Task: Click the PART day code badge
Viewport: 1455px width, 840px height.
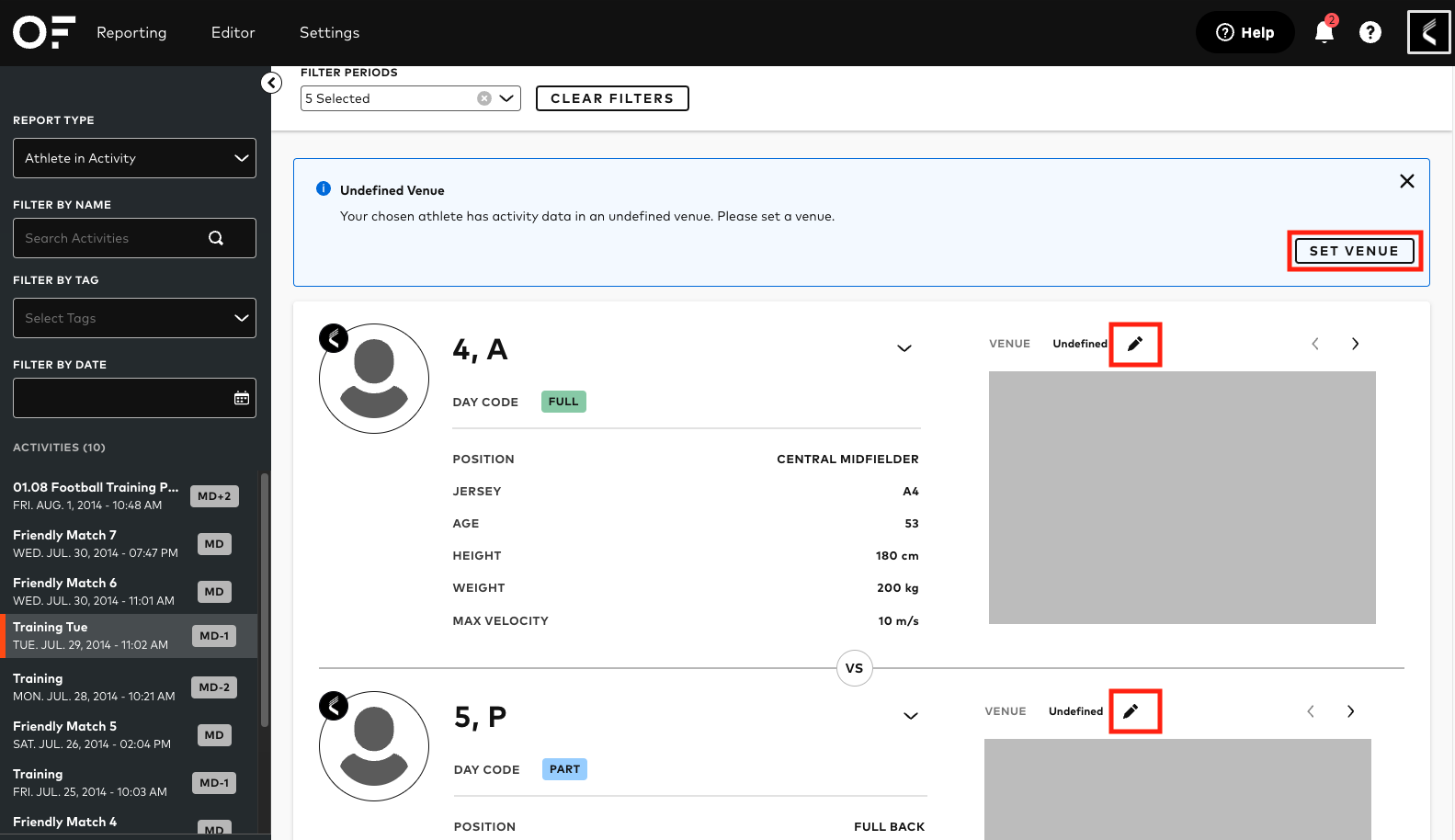Action: tap(564, 769)
